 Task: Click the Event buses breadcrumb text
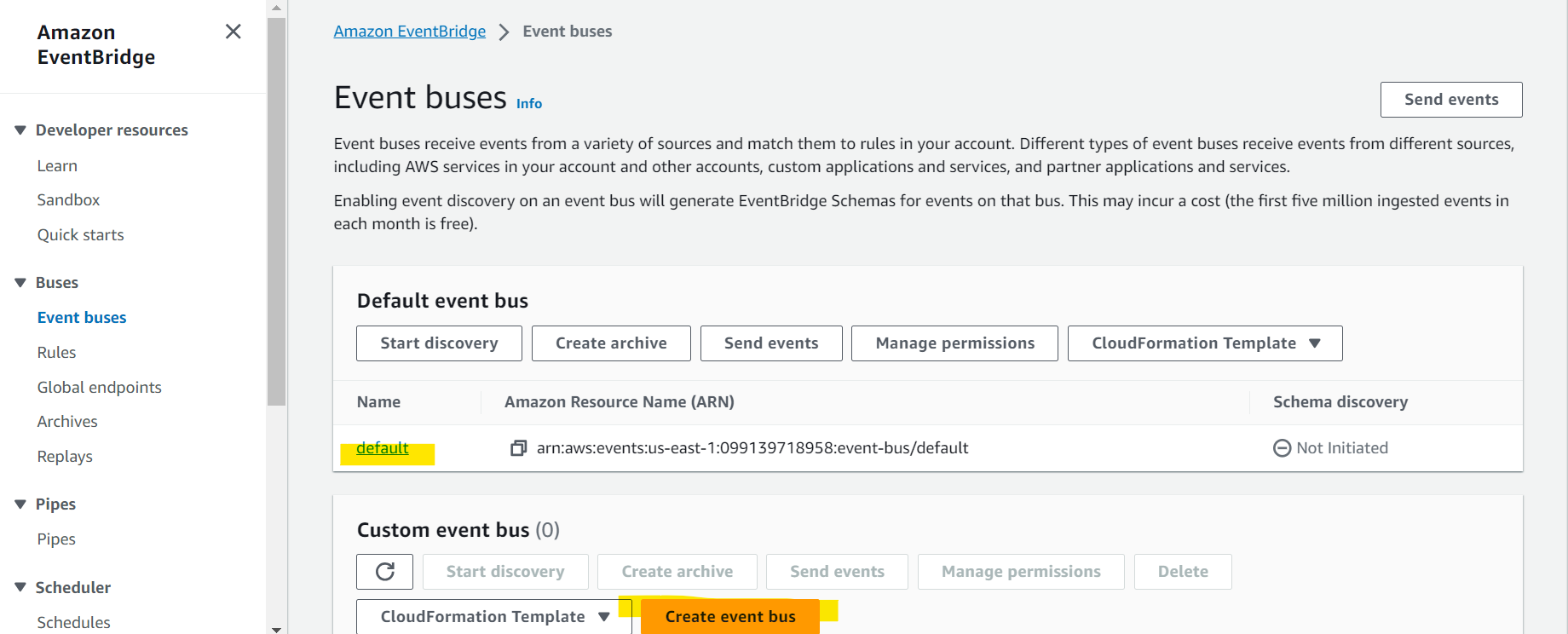click(568, 32)
